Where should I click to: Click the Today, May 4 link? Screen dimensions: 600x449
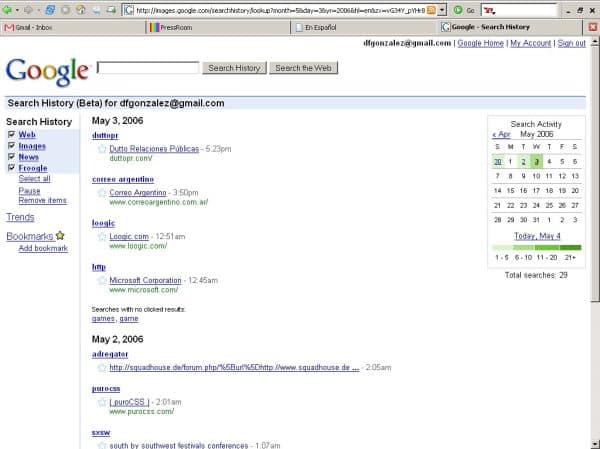(537, 236)
